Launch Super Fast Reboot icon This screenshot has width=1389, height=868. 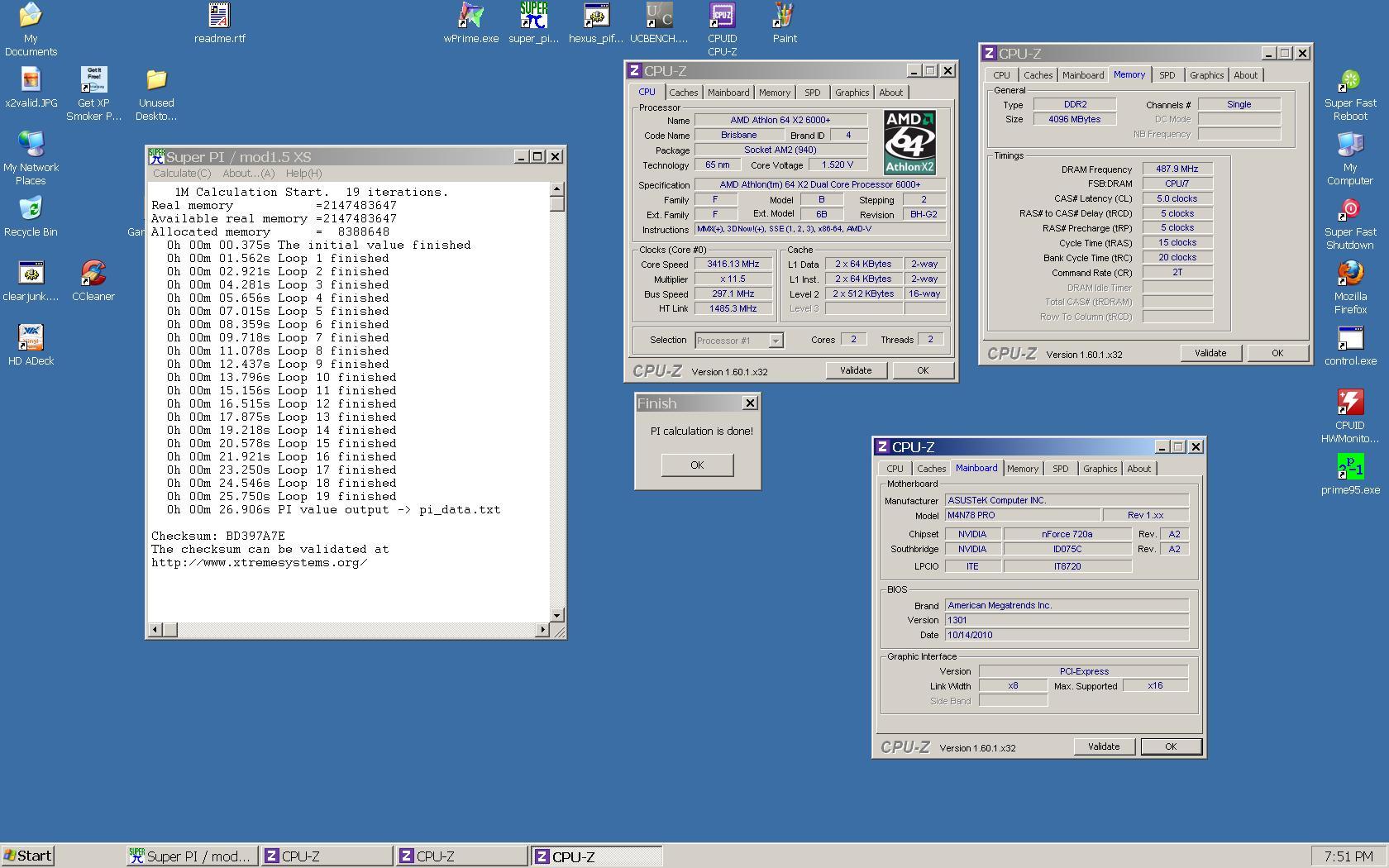point(1350,93)
